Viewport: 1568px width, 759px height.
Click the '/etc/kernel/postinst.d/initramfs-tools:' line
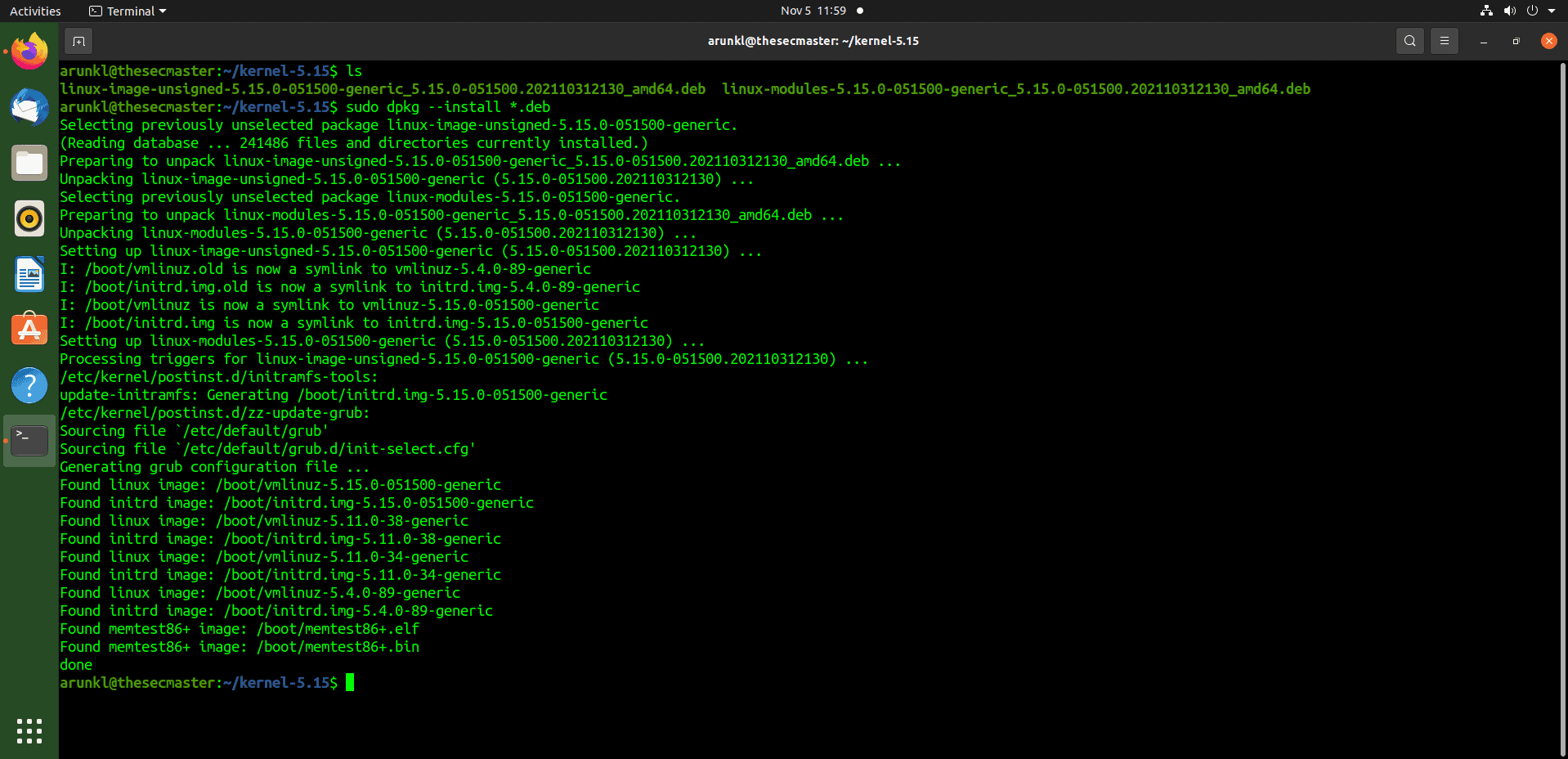click(x=219, y=377)
